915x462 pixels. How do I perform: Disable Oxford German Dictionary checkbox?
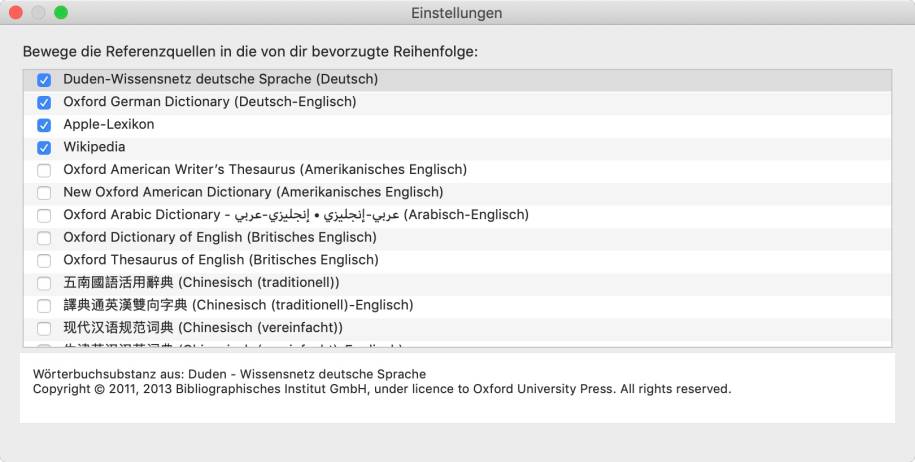click(44, 103)
